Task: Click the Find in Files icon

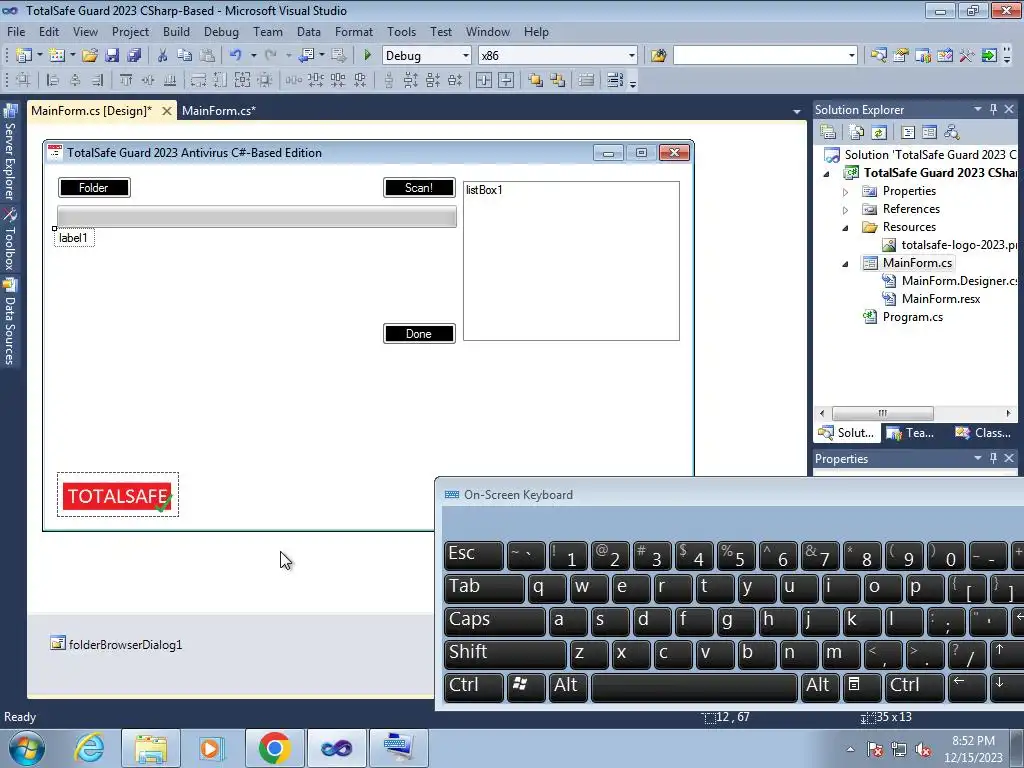Action: (x=658, y=56)
